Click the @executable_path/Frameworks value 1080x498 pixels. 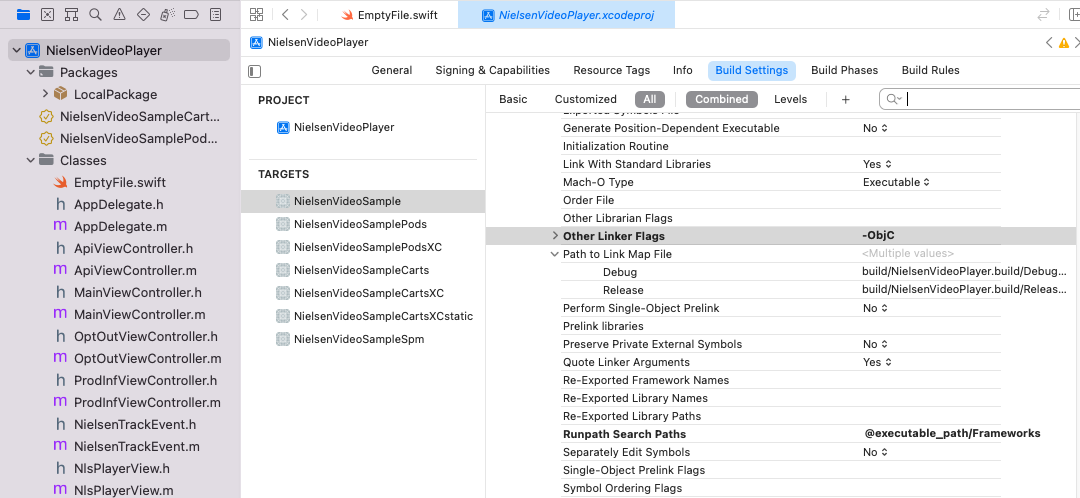click(x=953, y=433)
